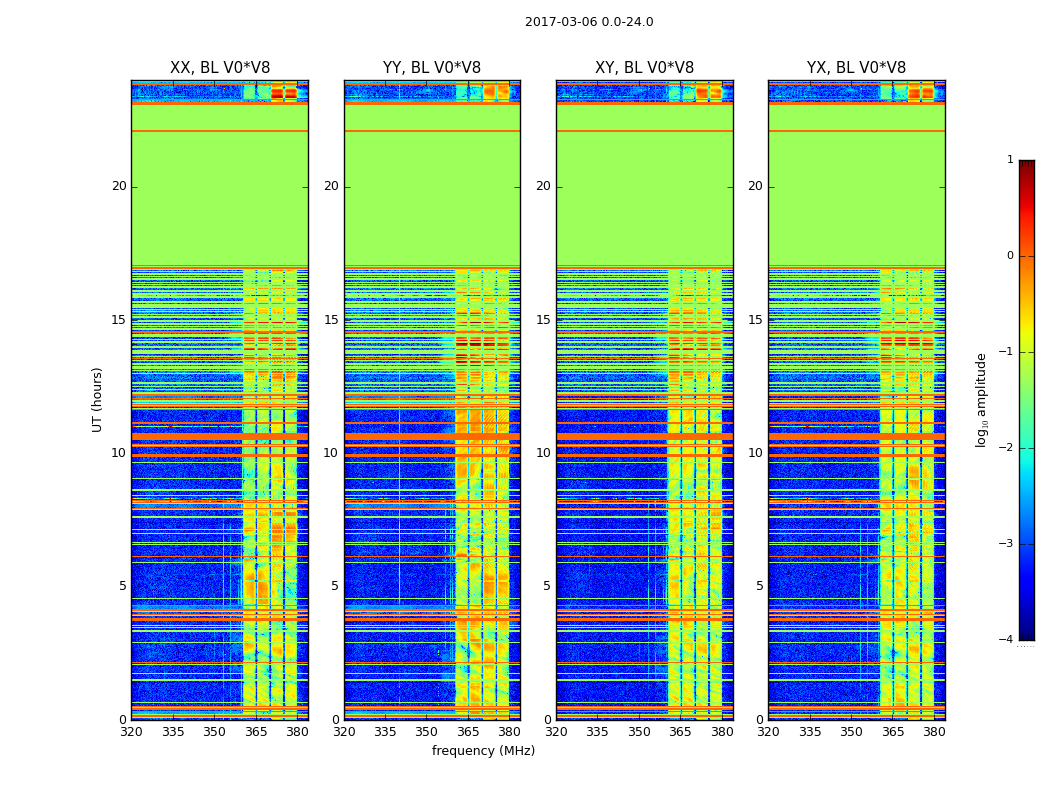Screen dimensions: 1050x800
Task: Click the 'UT (hours)' y-axis label
Action: coord(97,399)
